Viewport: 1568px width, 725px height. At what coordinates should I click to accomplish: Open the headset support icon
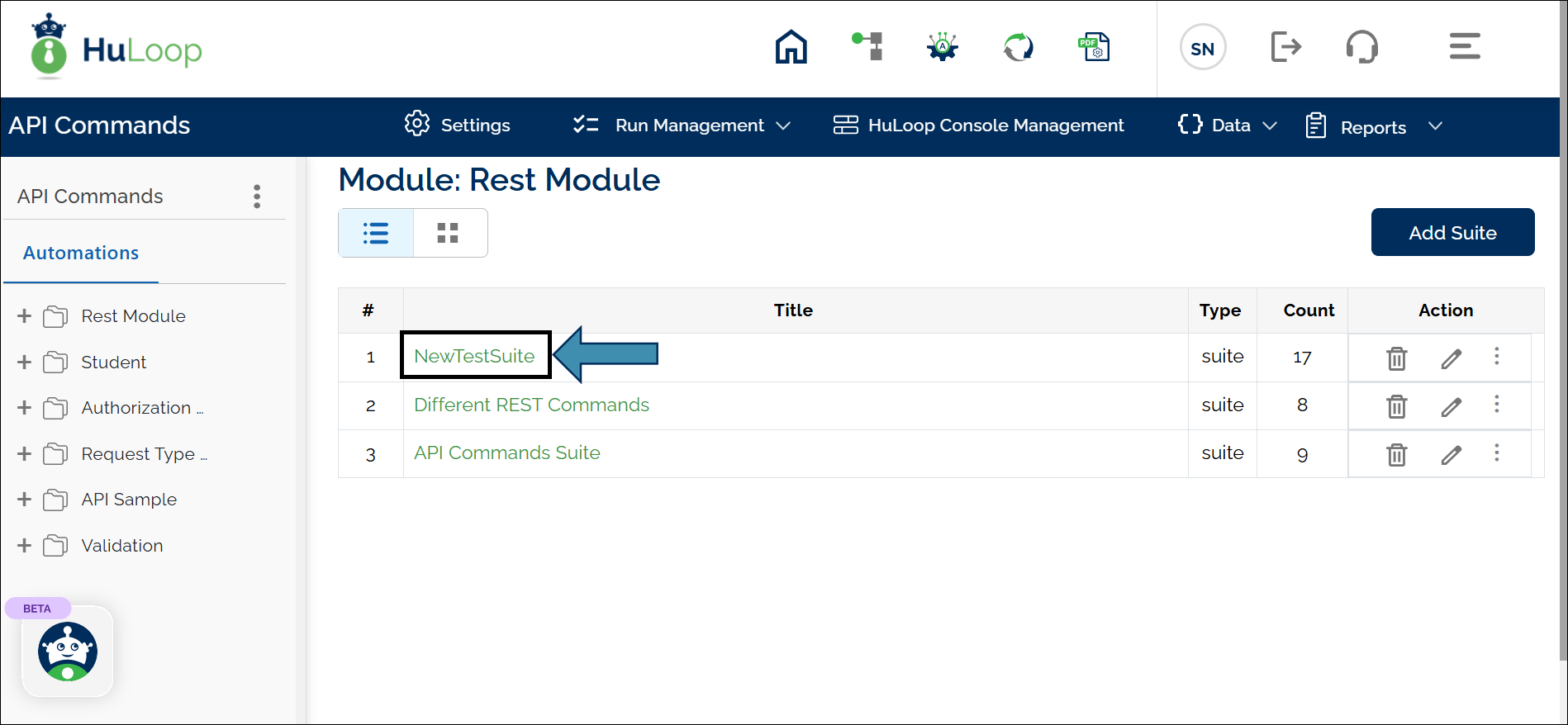point(1361,47)
